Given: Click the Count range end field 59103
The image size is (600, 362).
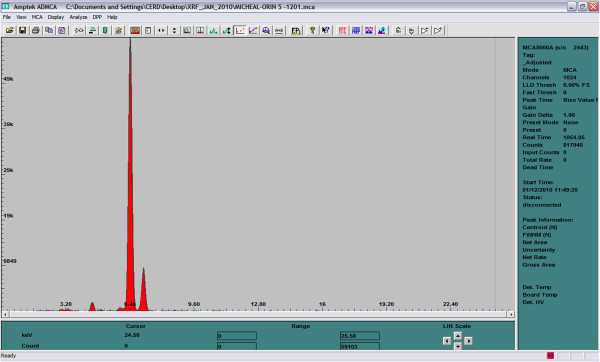Looking at the screenshot, I should tap(360, 346).
